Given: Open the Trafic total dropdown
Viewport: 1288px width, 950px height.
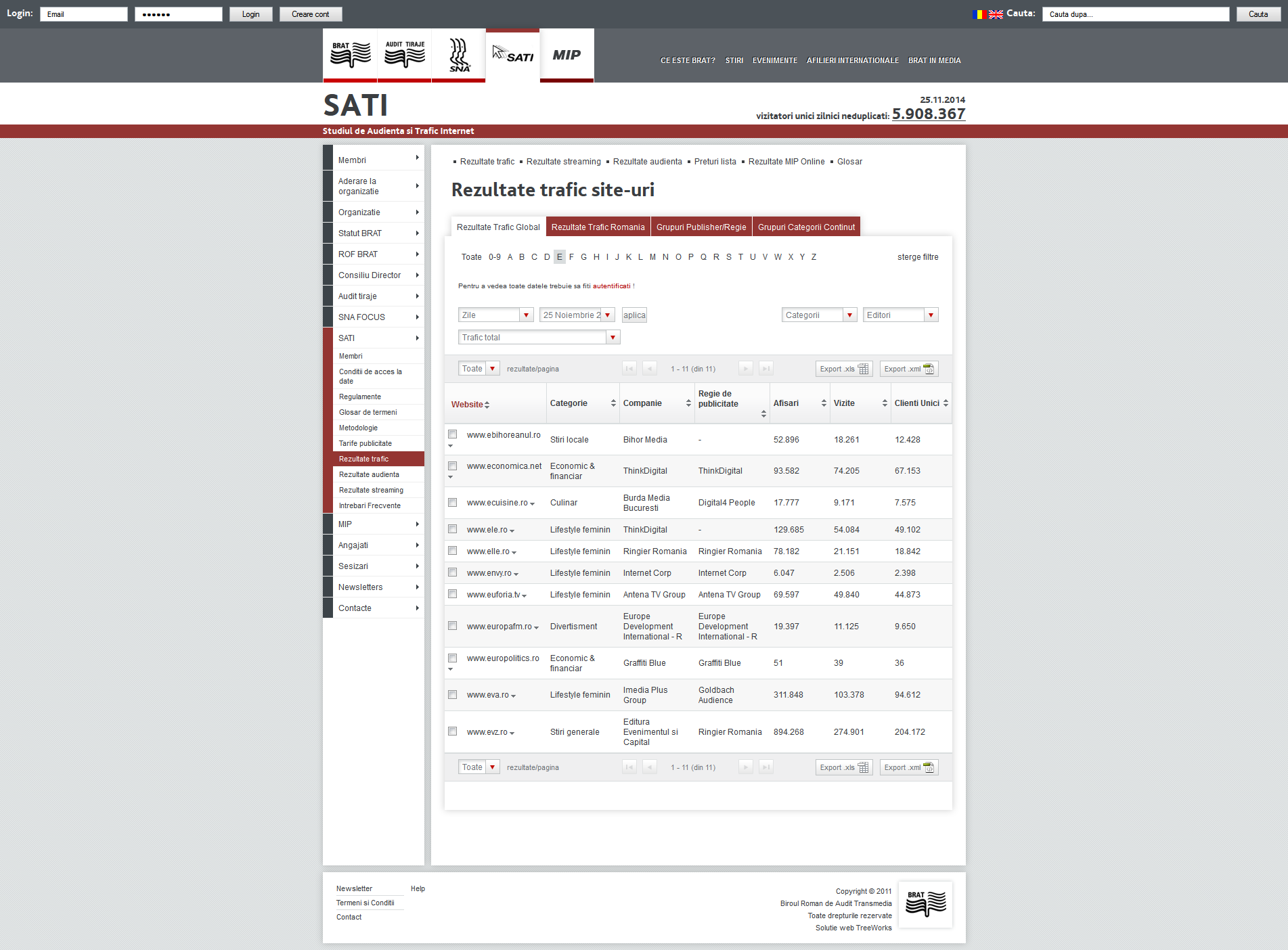Looking at the screenshot, I should (x=539, y=338).
